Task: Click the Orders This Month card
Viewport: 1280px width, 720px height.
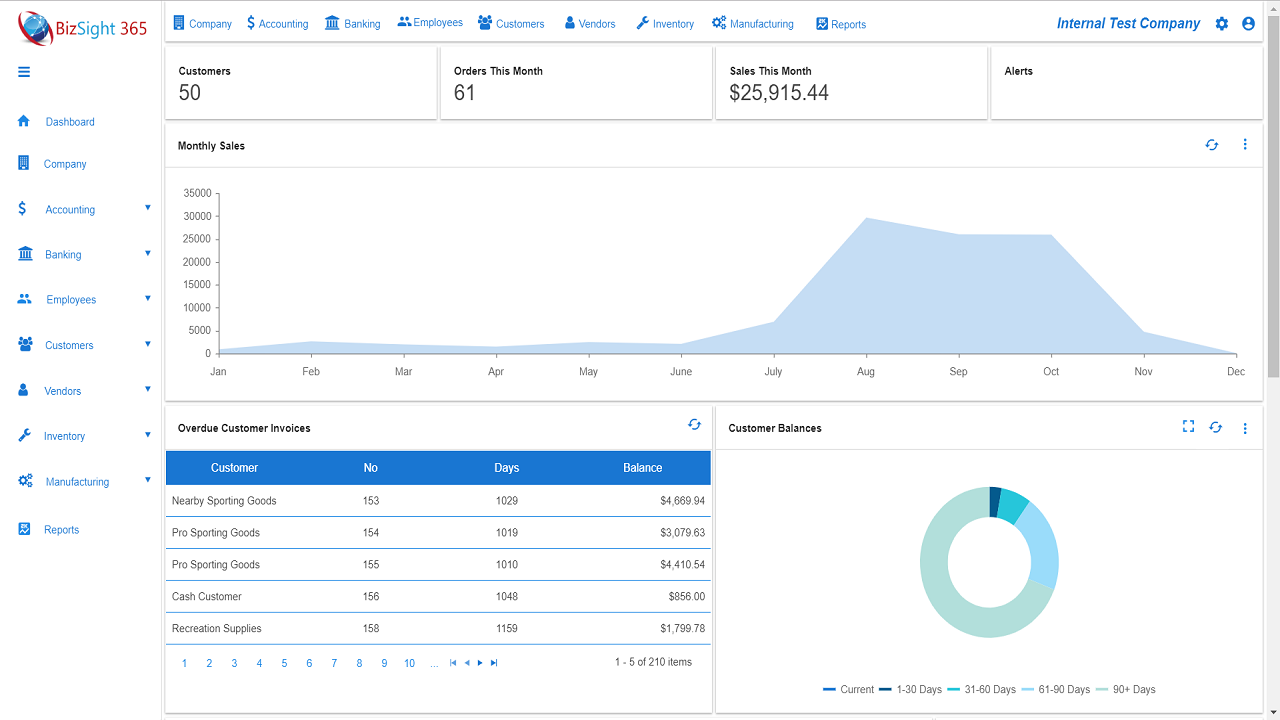Action: coord(577,83)
